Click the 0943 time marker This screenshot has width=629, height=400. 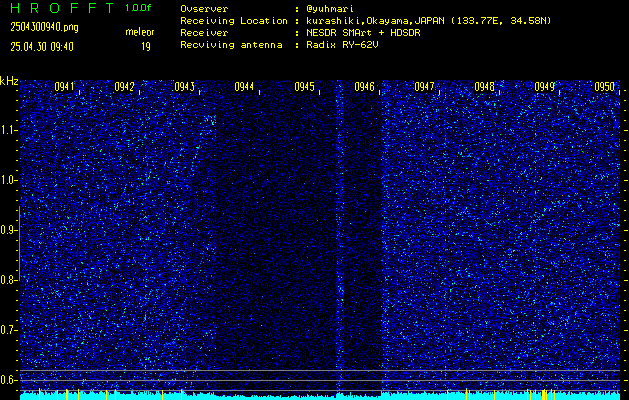coord(185,87)
